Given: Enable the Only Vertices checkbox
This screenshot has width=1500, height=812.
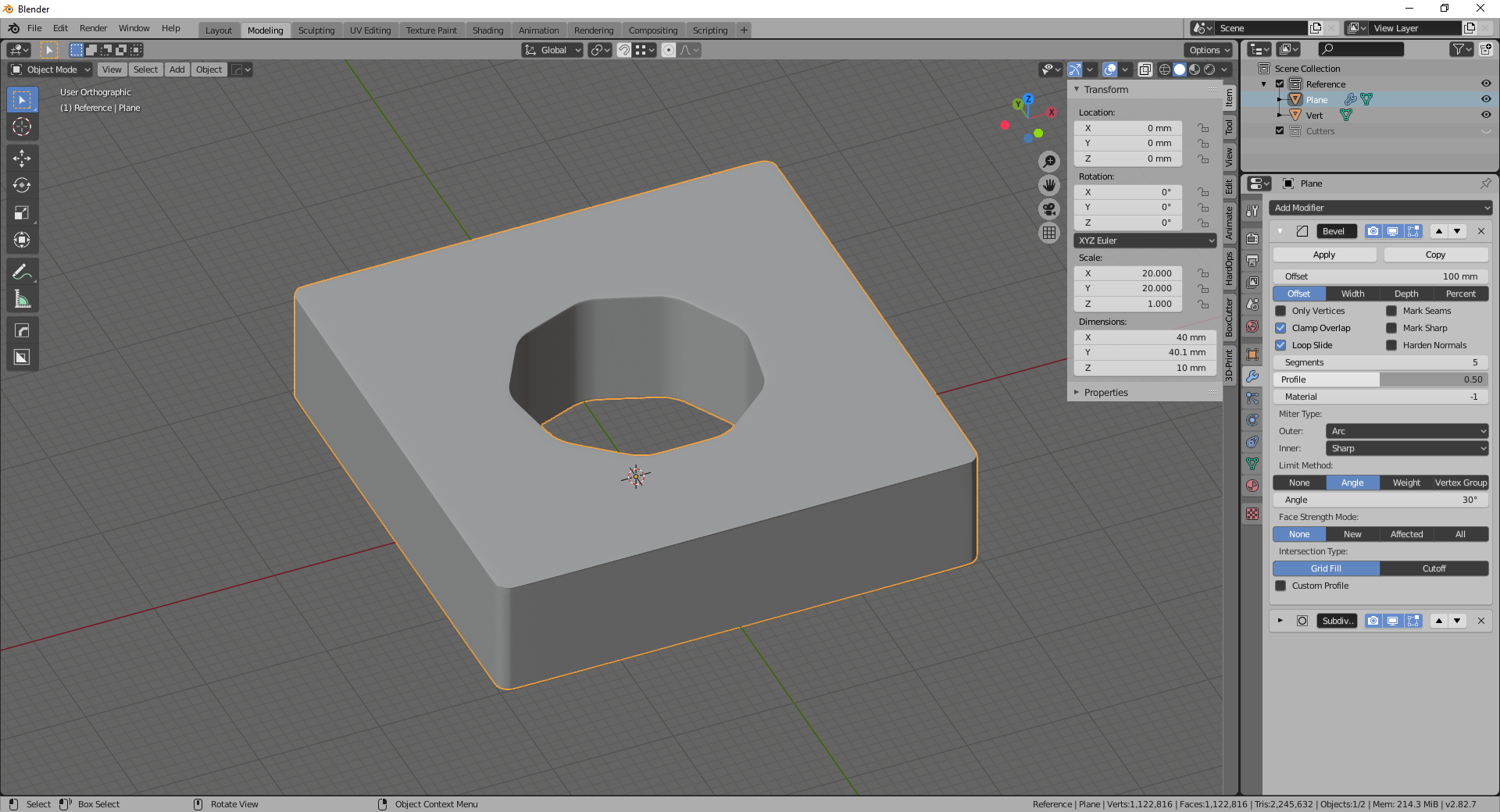Looking at the screenshot, I should [x=1280, y=311].
